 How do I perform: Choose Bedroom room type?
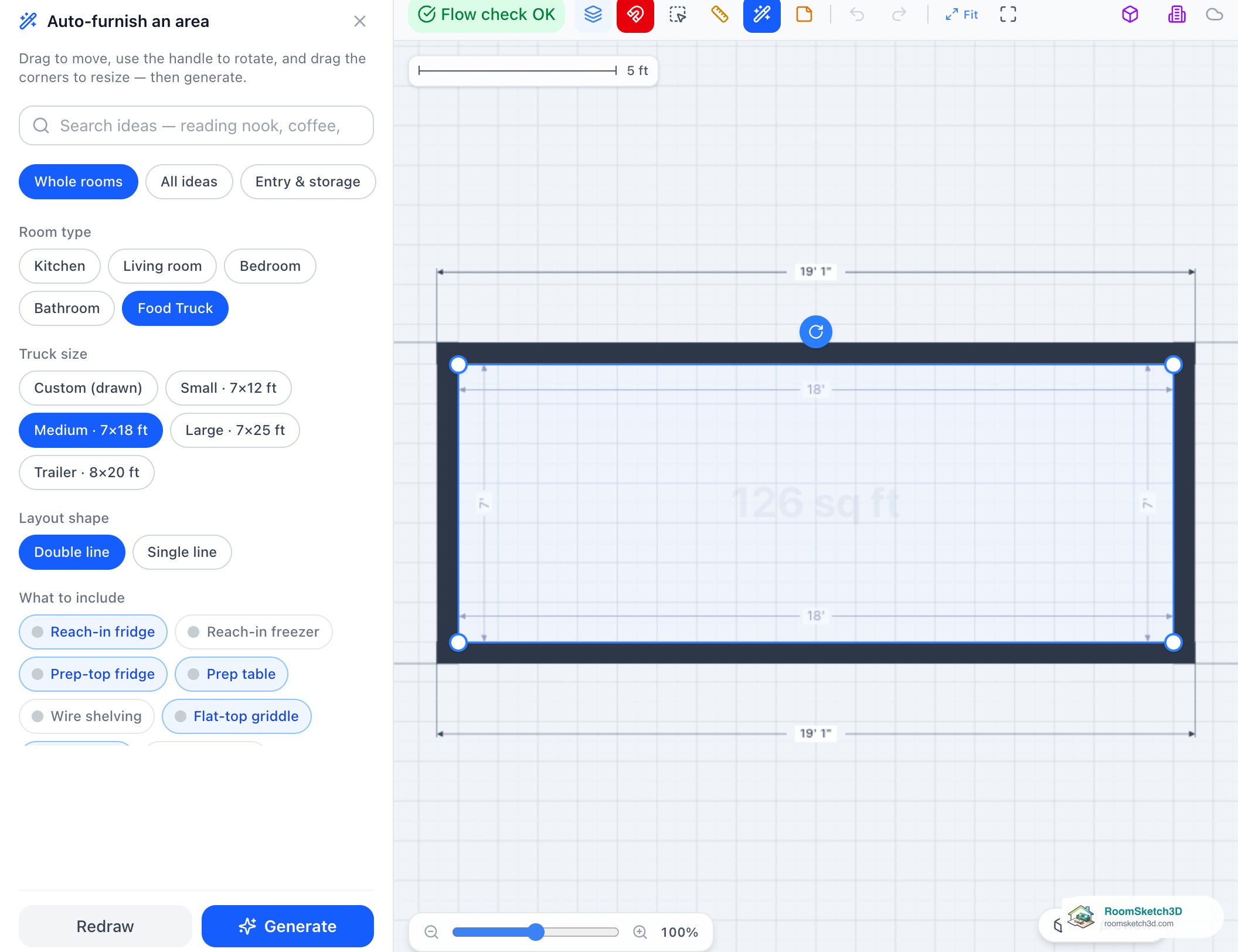pyautogui.click(x=270, y=266)
